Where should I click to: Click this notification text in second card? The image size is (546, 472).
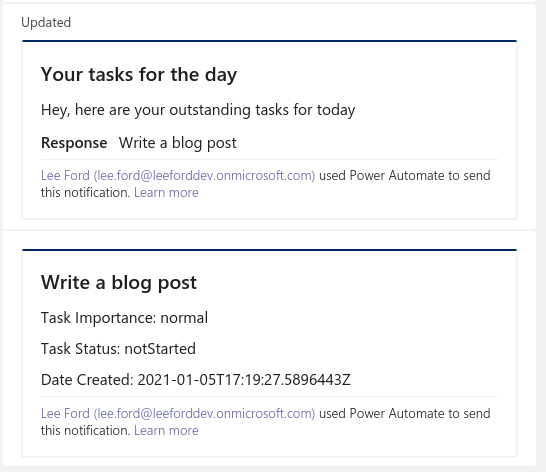click(86, 431)
